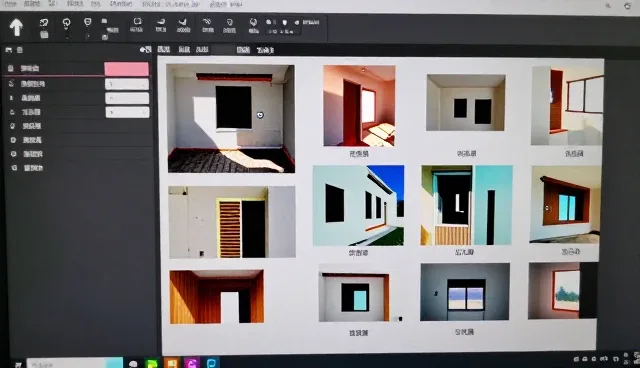Click the pink color swatch in the side panel
Viewport: 640px width, 368px height.
(x=127, y=69)
